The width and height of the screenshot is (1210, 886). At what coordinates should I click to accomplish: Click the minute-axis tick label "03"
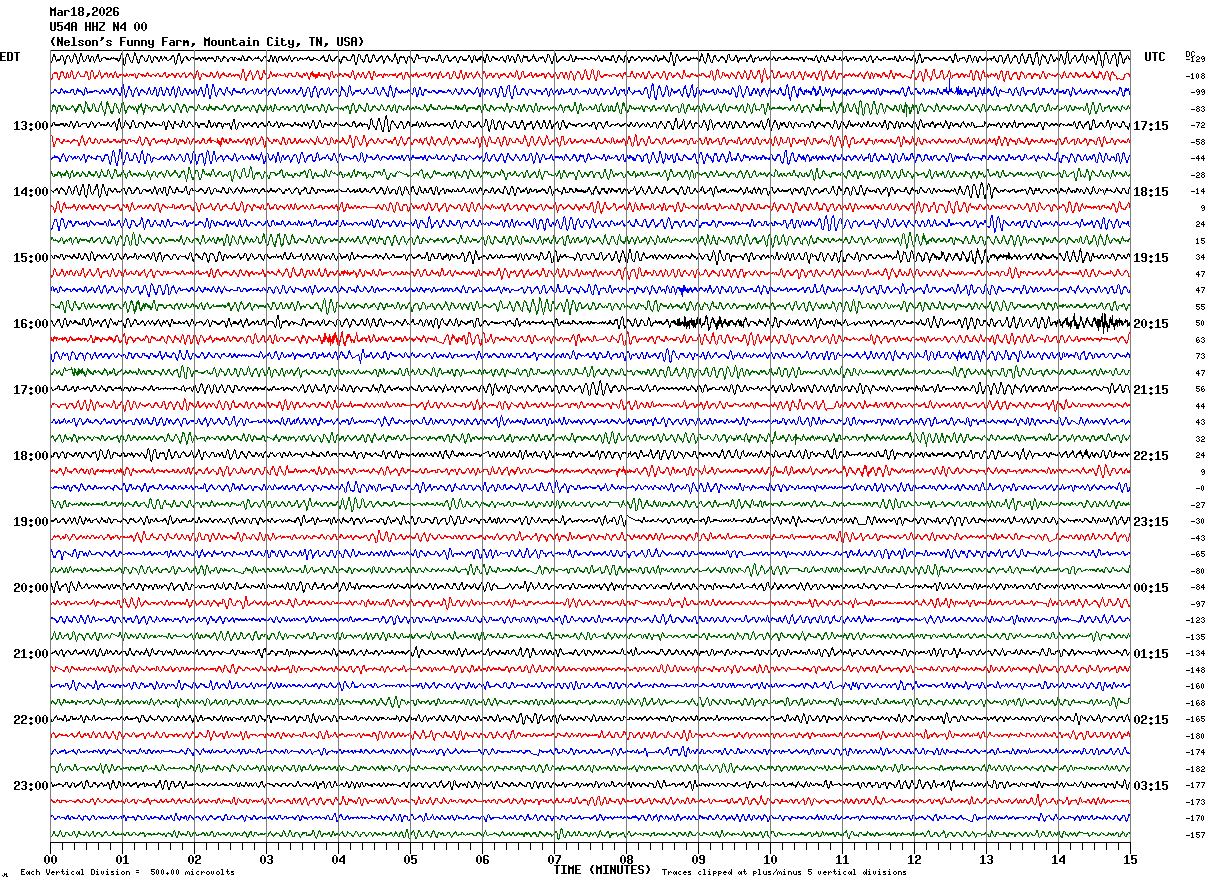coord(266,859)
